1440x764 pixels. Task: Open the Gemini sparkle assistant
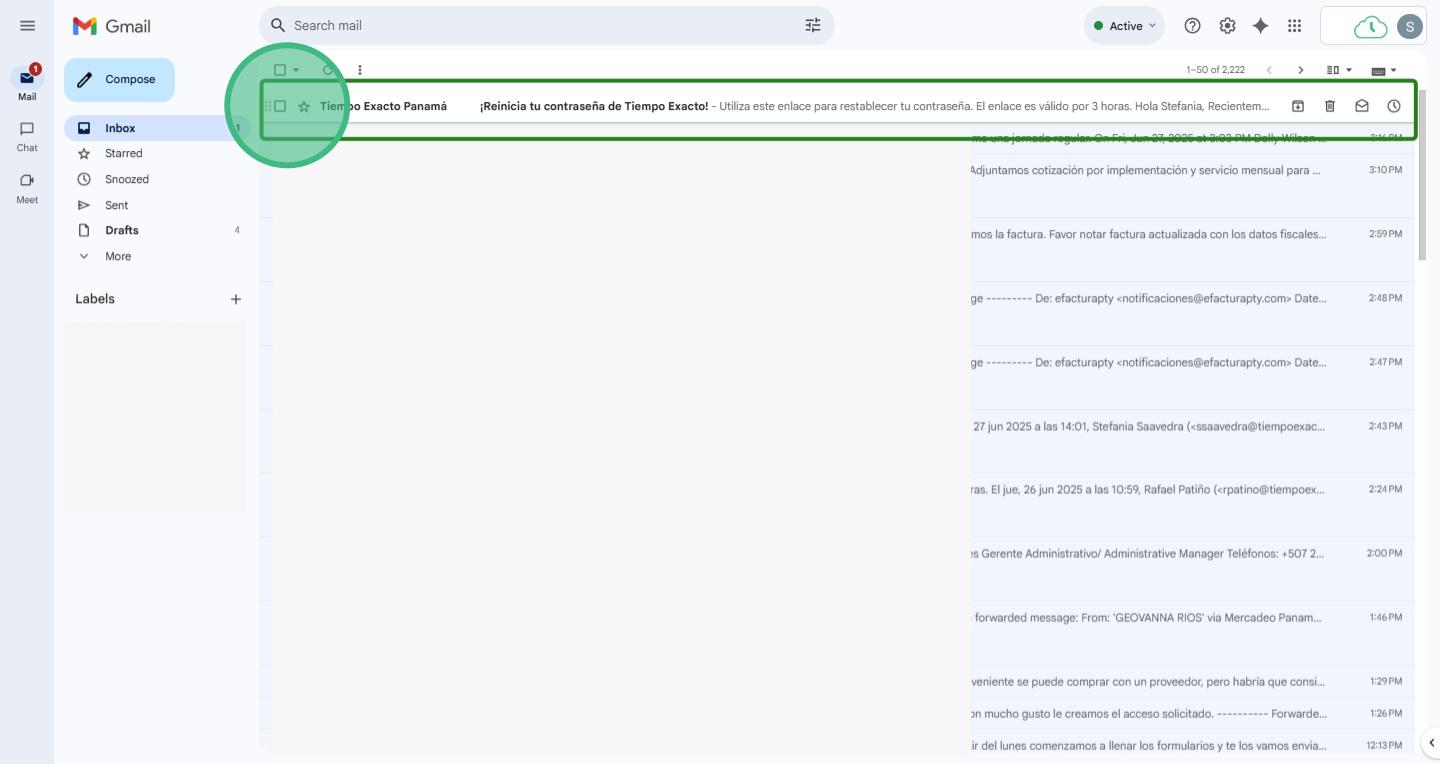tap(1261, 26)
